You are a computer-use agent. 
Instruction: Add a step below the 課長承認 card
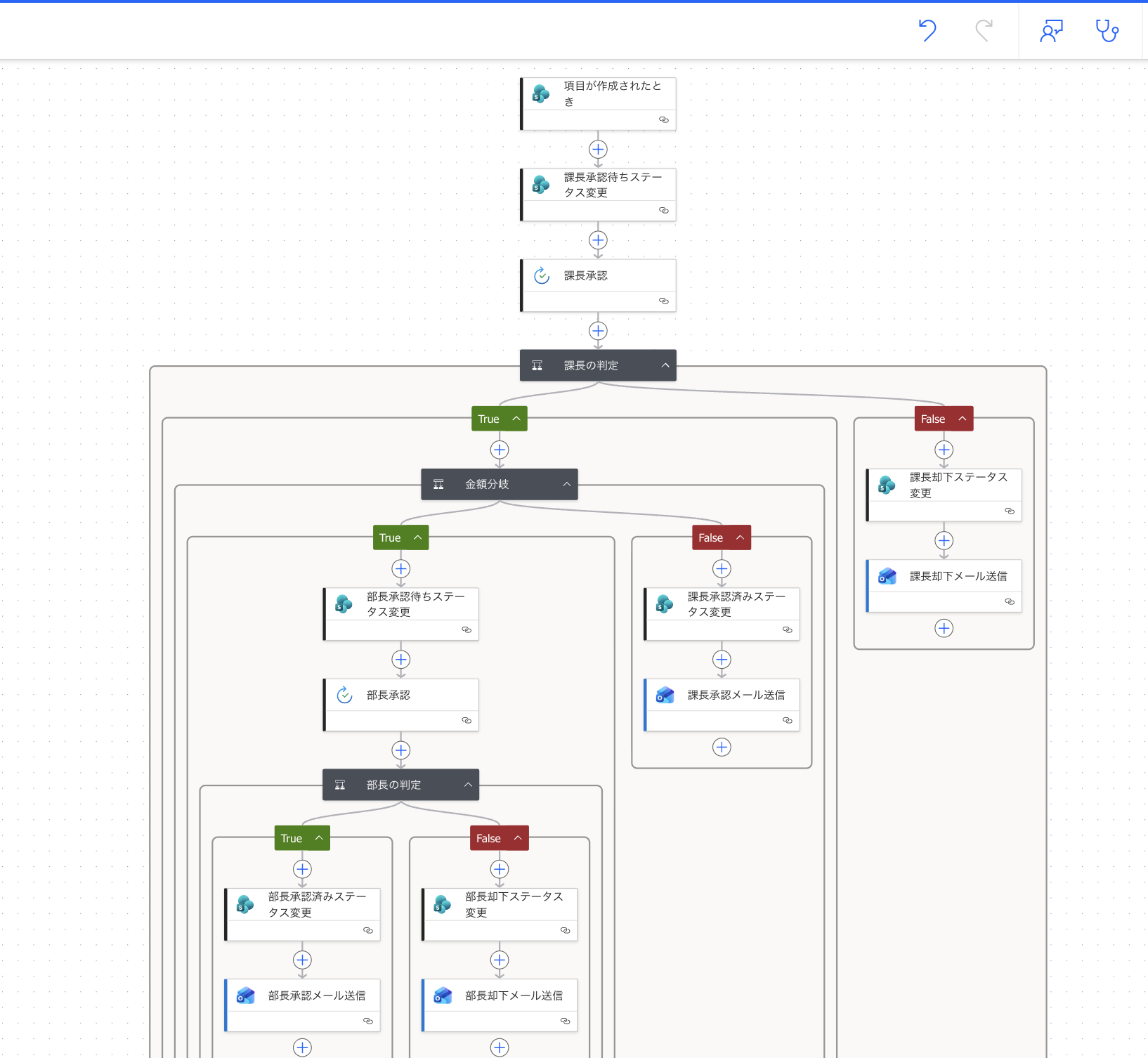pyautogui.click(x=598, y=331)
